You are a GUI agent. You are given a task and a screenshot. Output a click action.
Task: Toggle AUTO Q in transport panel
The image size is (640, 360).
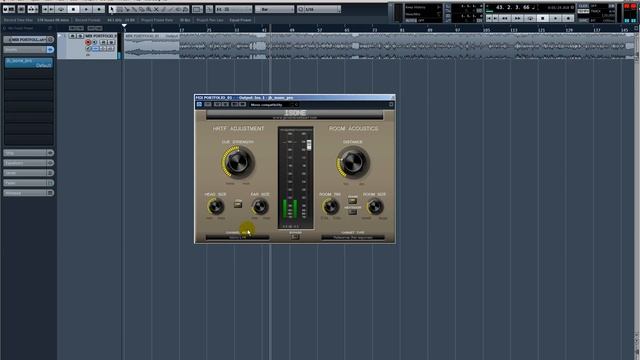411,20
